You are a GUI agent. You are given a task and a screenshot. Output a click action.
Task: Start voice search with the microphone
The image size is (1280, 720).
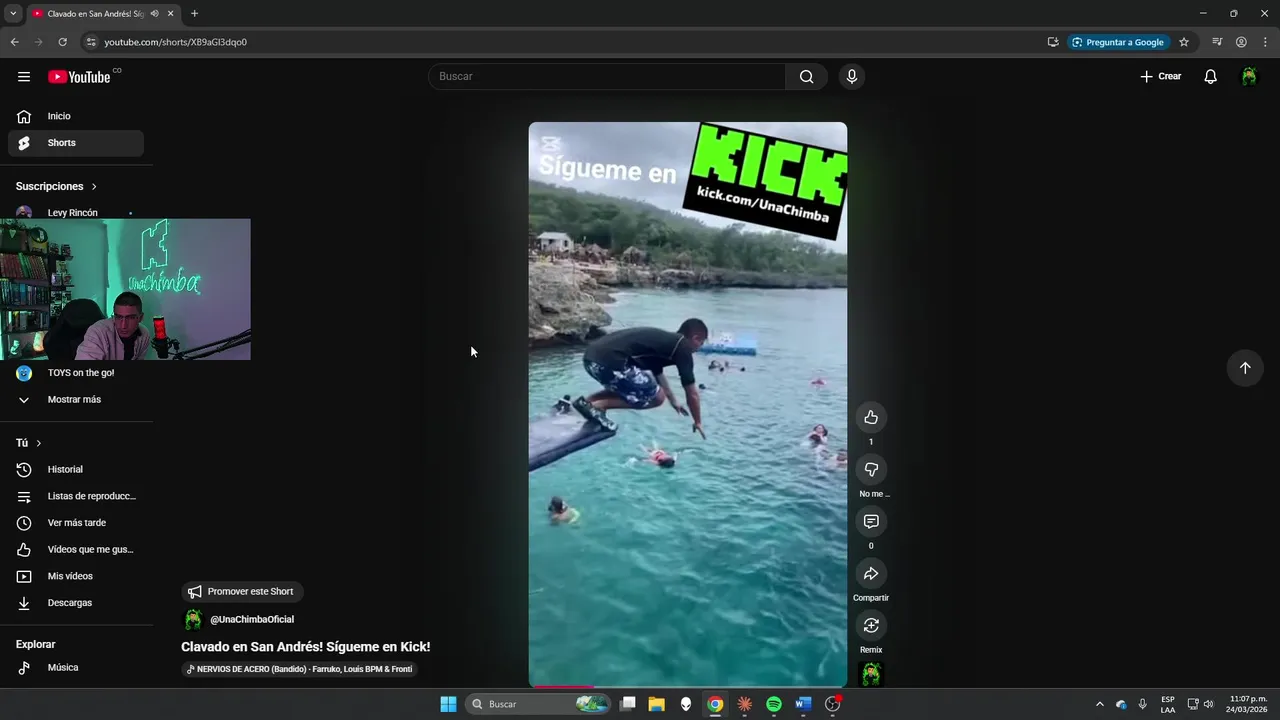[851, 77]
